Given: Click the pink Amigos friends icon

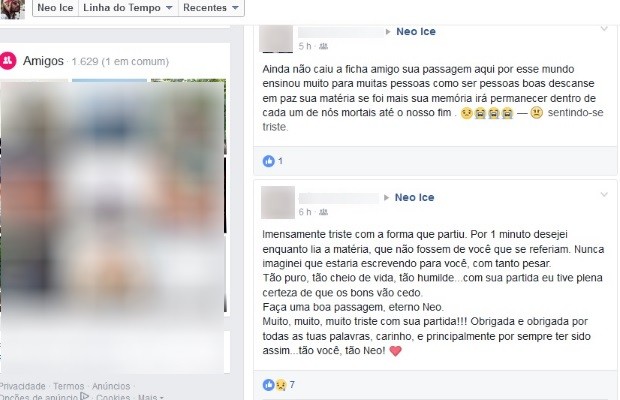Looking at the screenshot, I should [x=8, y=60].
